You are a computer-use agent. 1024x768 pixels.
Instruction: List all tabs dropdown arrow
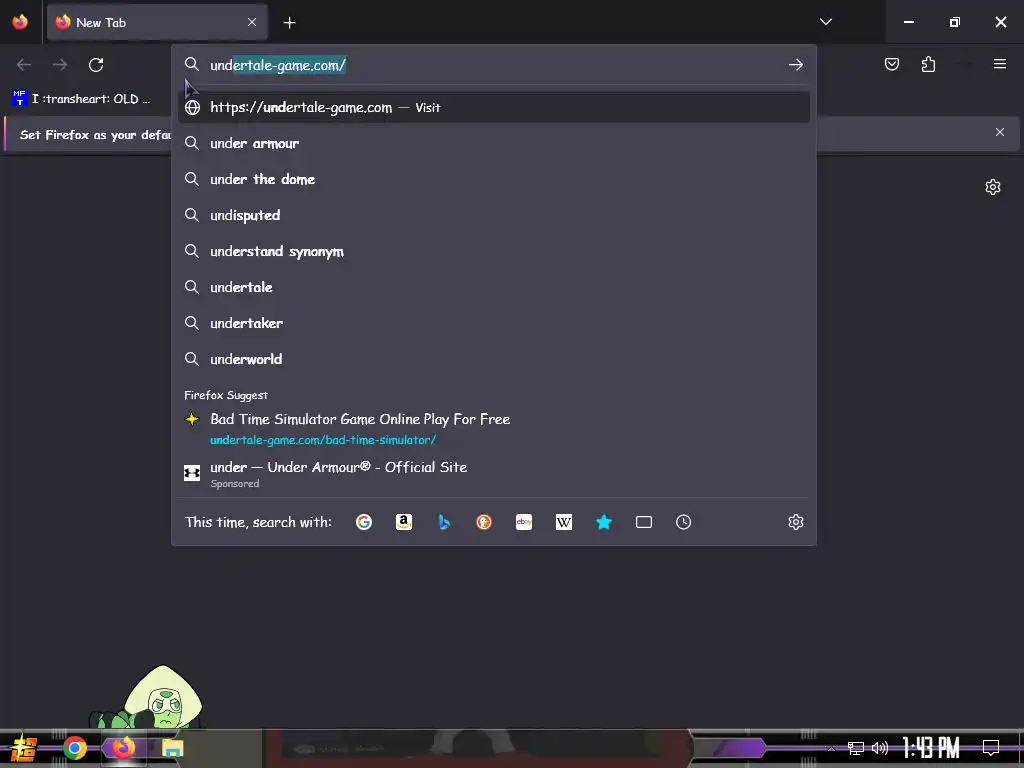pos(826,22)
